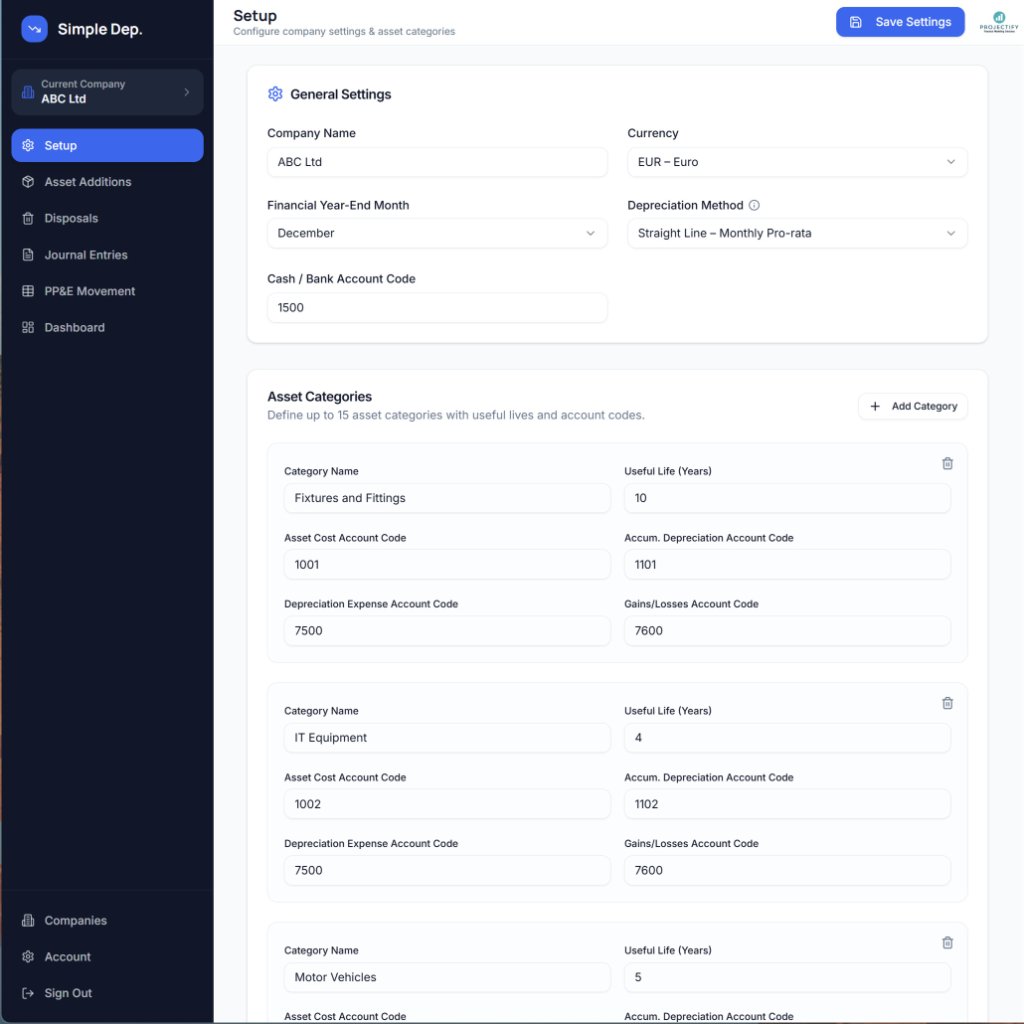
Task: Go to Asset Additions
Action: (108, 182)
